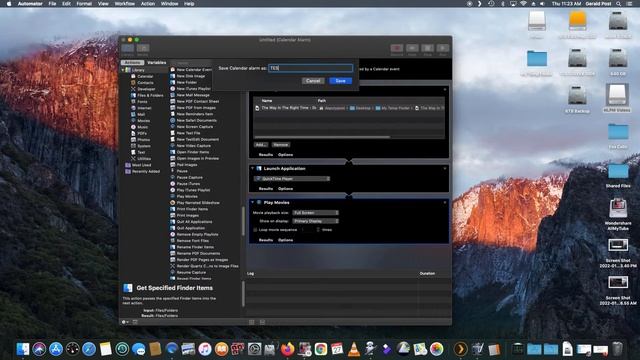The image size is (640, 360).
Task: Click the Run workflow toolbar button
Action: tap(443, 48)
